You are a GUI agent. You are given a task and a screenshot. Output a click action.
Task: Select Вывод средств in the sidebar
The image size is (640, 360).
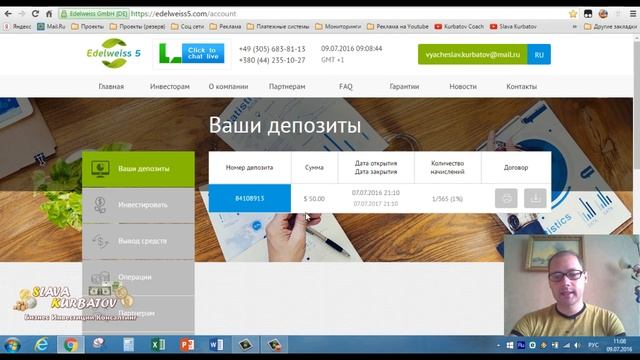(138, 241)
